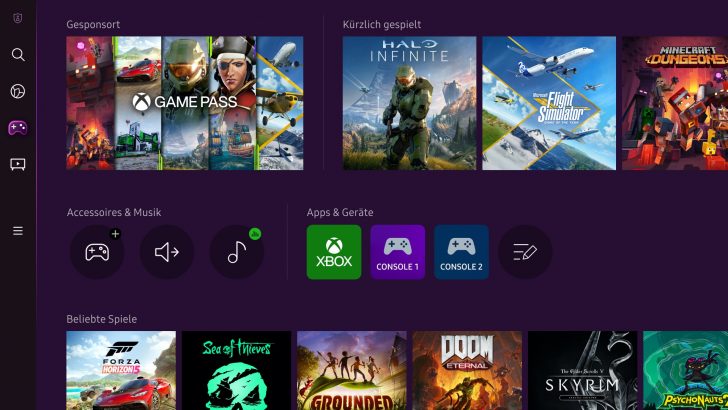
Task: Launch the green Xbox app
Action: click(x=334, y=252)
